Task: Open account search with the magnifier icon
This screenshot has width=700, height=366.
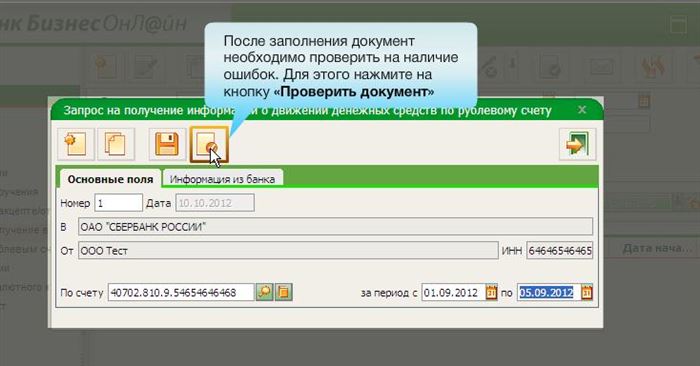Action: (x=265, y=292)
